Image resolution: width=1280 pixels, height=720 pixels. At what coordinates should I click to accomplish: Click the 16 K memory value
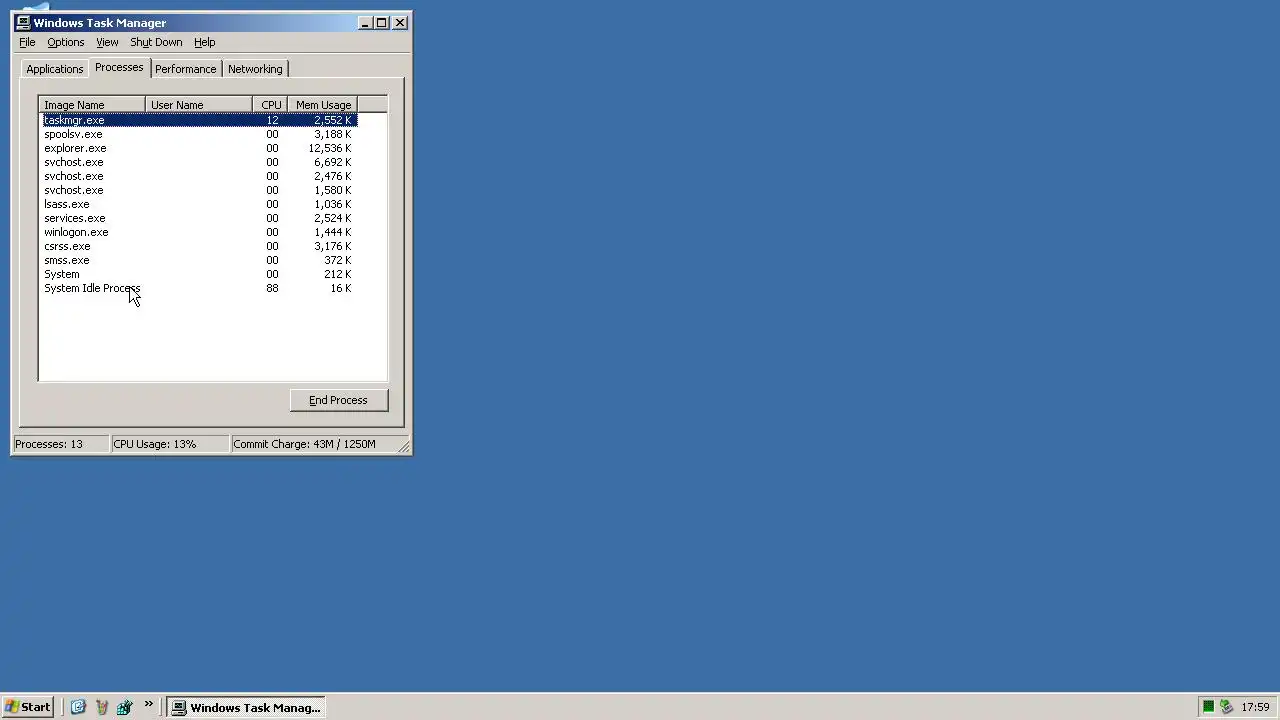(x=341, y=288)
